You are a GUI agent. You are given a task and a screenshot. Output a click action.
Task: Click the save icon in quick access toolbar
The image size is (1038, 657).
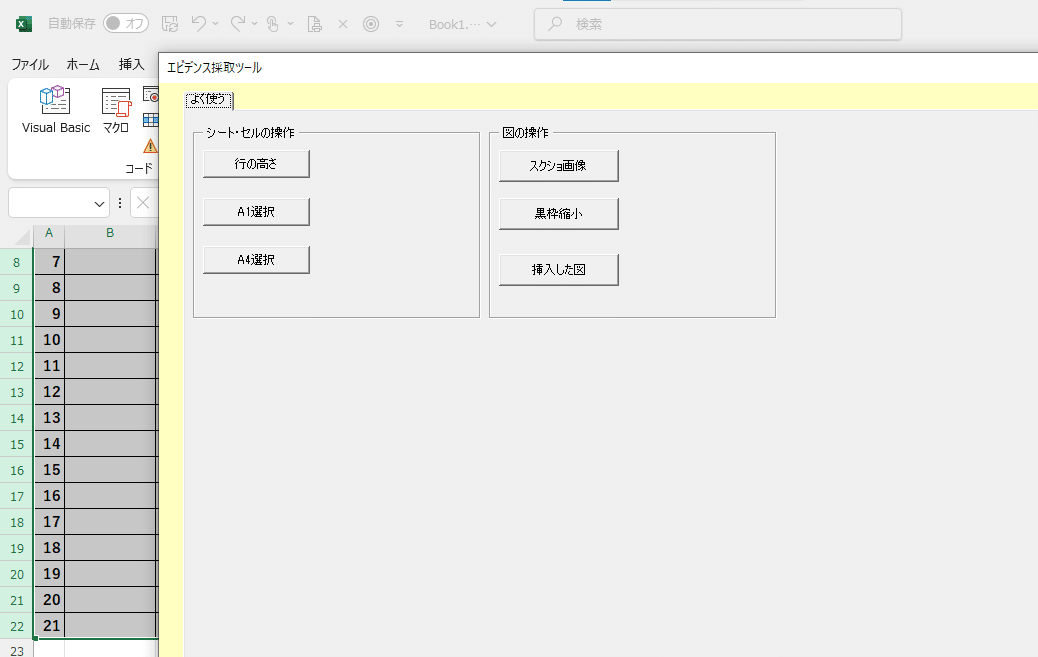tap(170, 24)
